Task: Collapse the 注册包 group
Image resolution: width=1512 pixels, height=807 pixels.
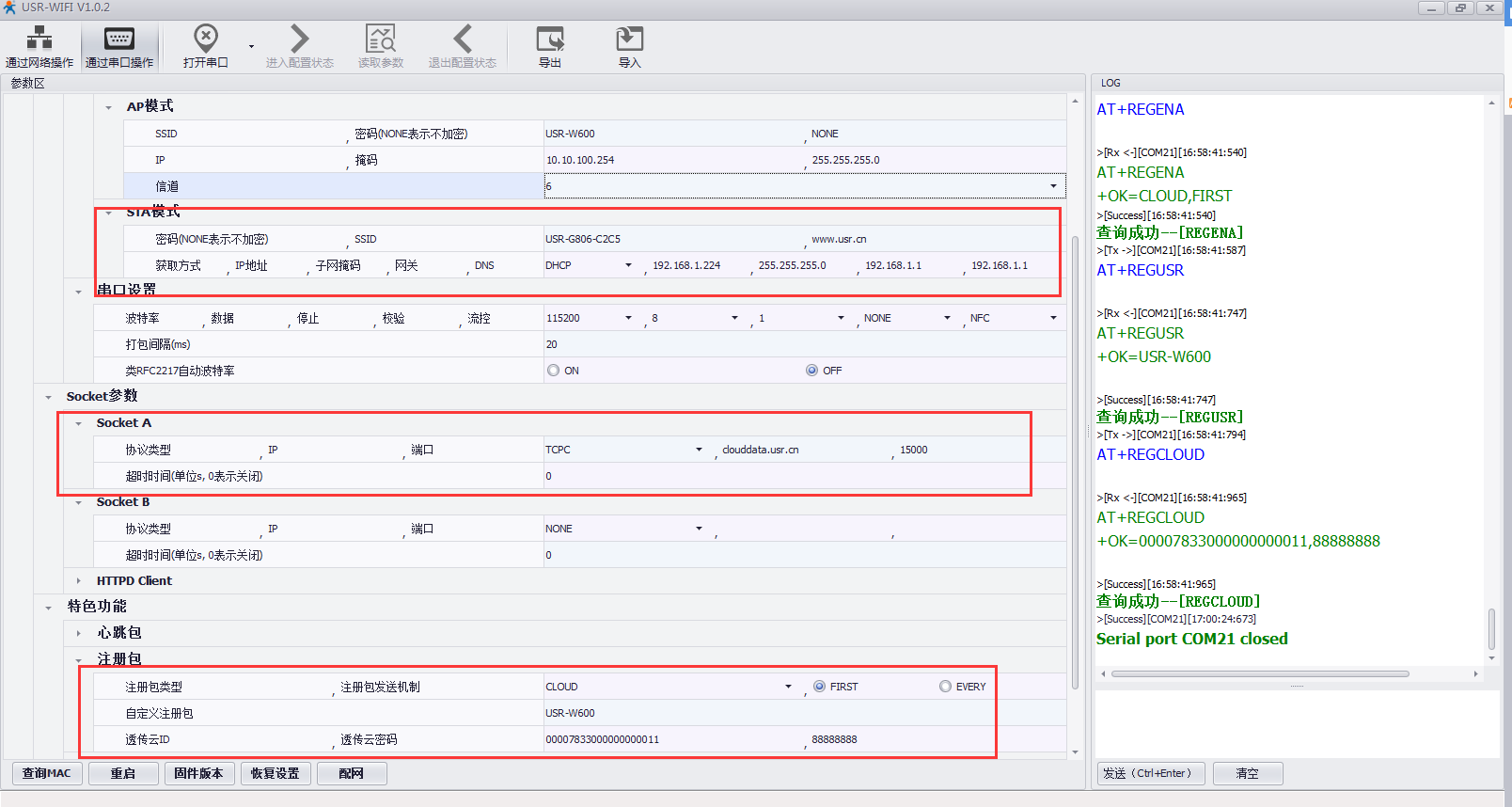Action: tap(78, 660)
